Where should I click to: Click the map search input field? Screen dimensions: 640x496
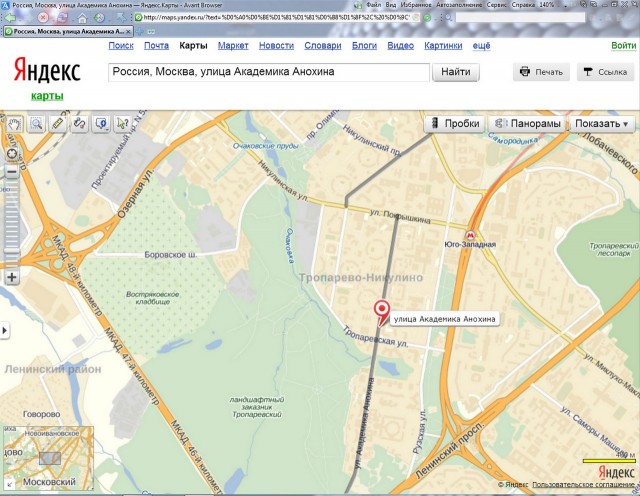coord(269,72)
